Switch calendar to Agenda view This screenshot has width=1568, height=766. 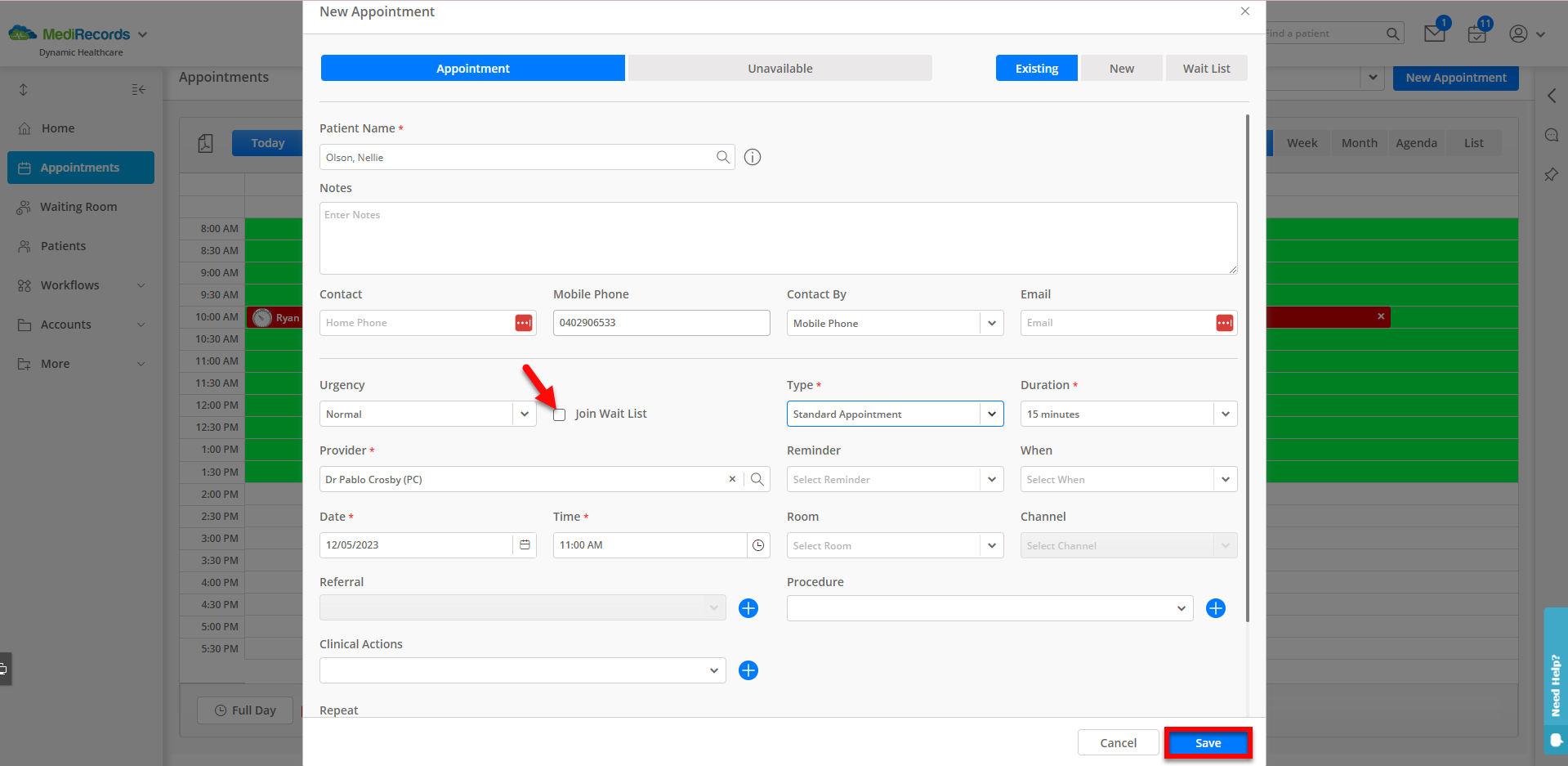(x=1417, y=143)
